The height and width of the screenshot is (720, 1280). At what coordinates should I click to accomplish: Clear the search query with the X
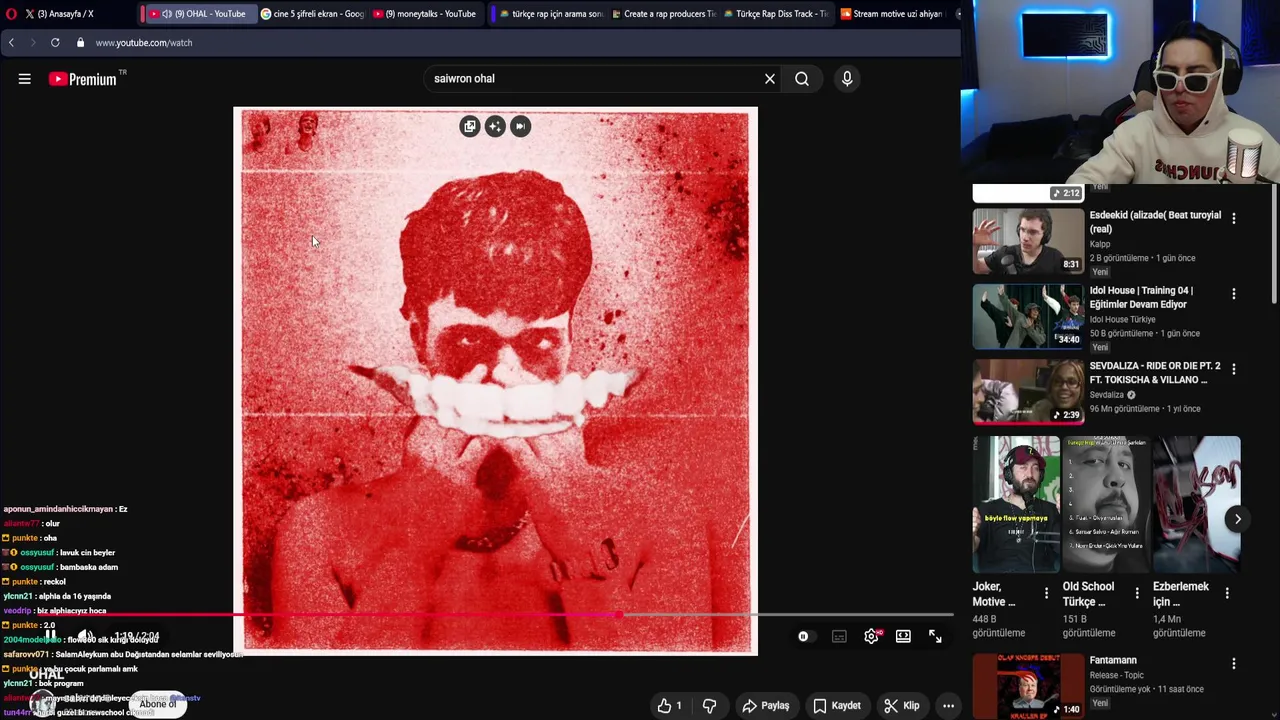pyautogui.click(x=770, y=79)
